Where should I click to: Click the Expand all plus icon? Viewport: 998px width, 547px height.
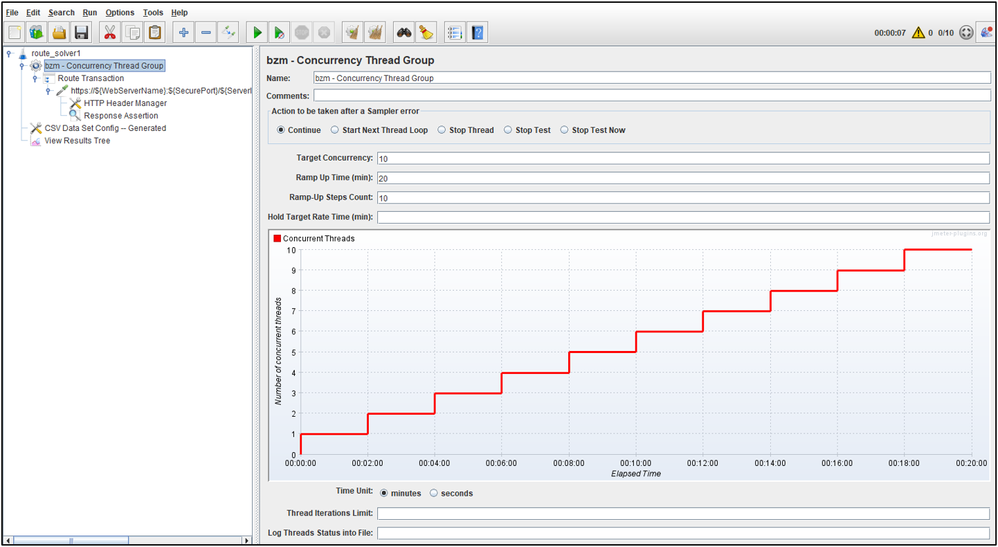pos(184,33)
